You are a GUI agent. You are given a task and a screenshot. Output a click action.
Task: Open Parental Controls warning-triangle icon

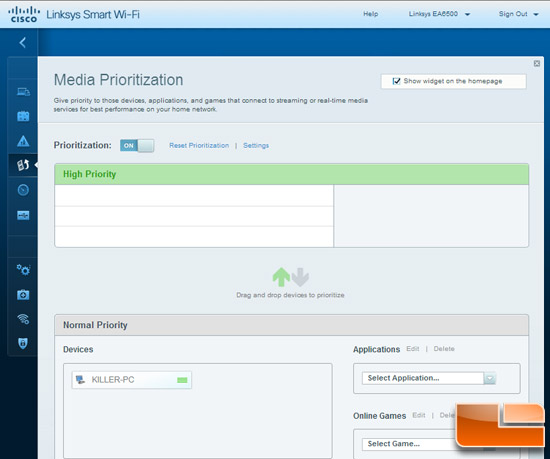(x=23, y=141)
